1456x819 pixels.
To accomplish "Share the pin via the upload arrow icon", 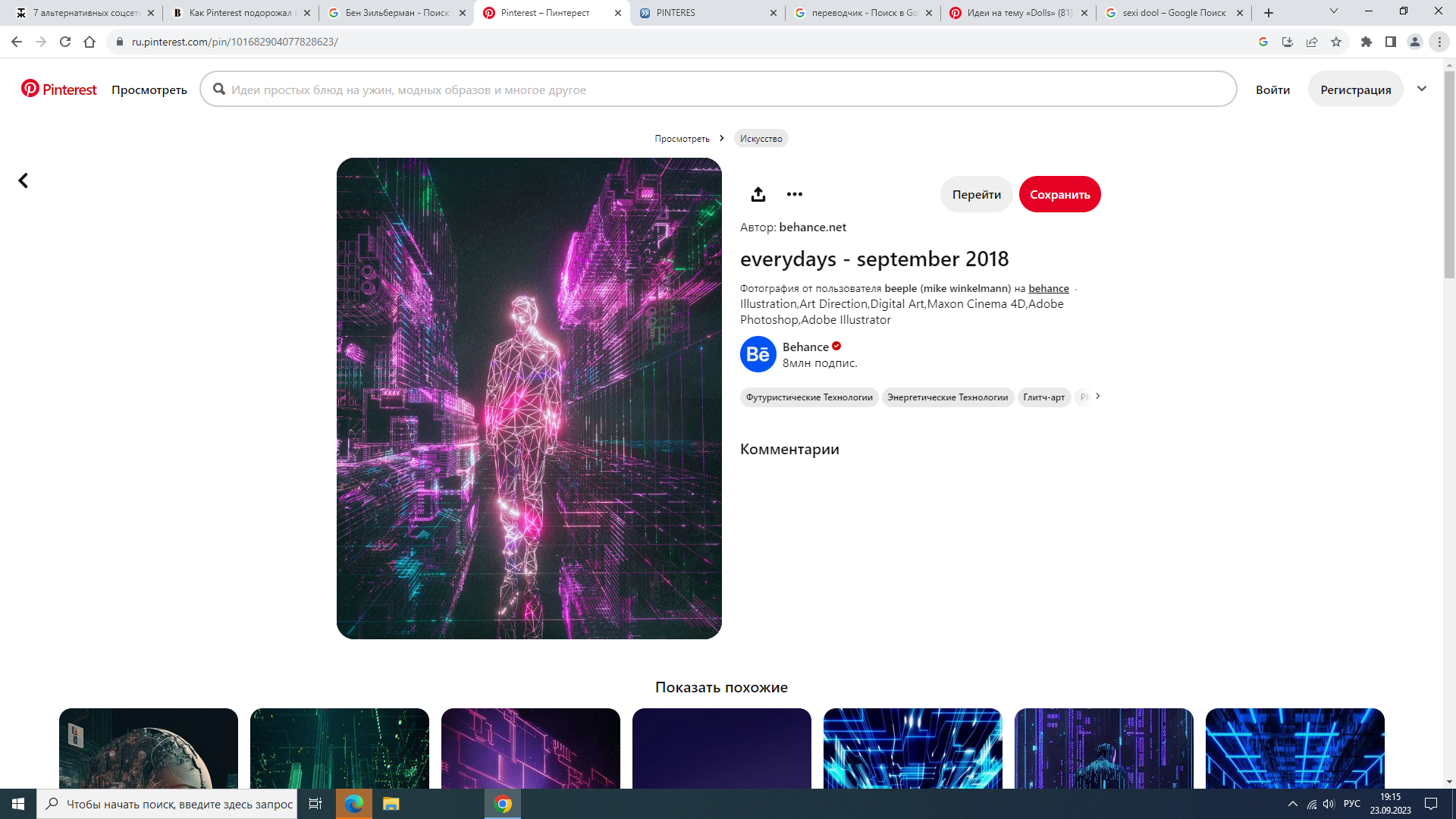I will (x=758, y=194).
